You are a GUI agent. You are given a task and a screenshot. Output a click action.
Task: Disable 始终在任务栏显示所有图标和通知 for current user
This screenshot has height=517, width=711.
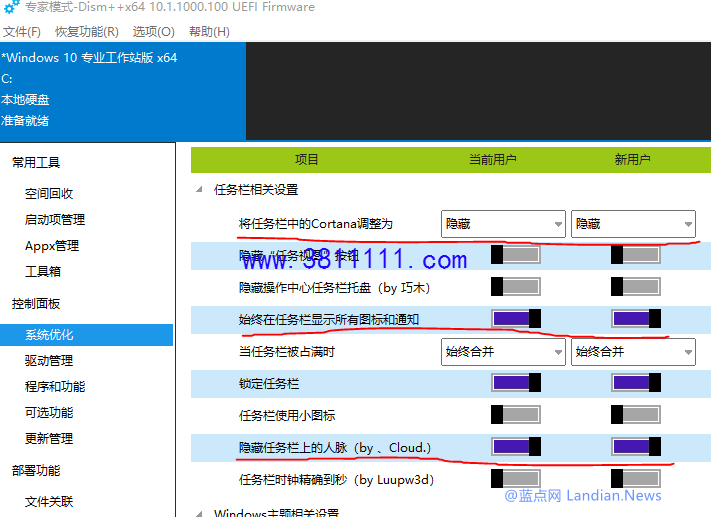(x=516, y=318)
